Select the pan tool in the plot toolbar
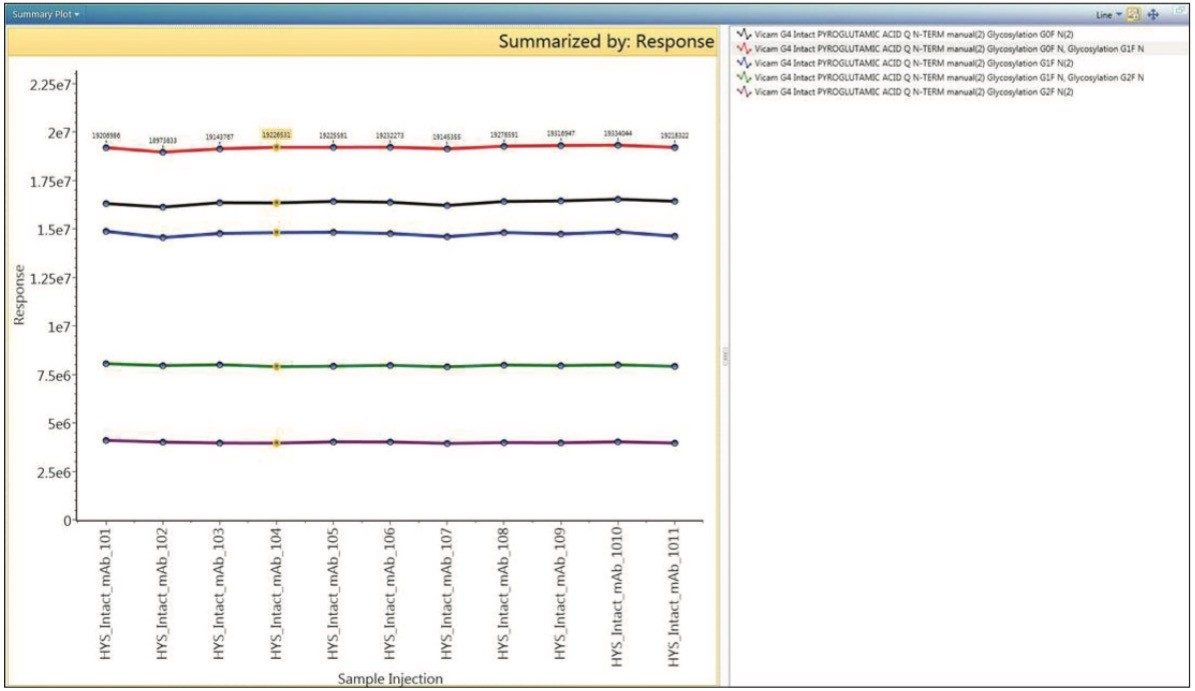Image resolution: width=1195 pixels, height=691 pixels. tap(1154, 14)
